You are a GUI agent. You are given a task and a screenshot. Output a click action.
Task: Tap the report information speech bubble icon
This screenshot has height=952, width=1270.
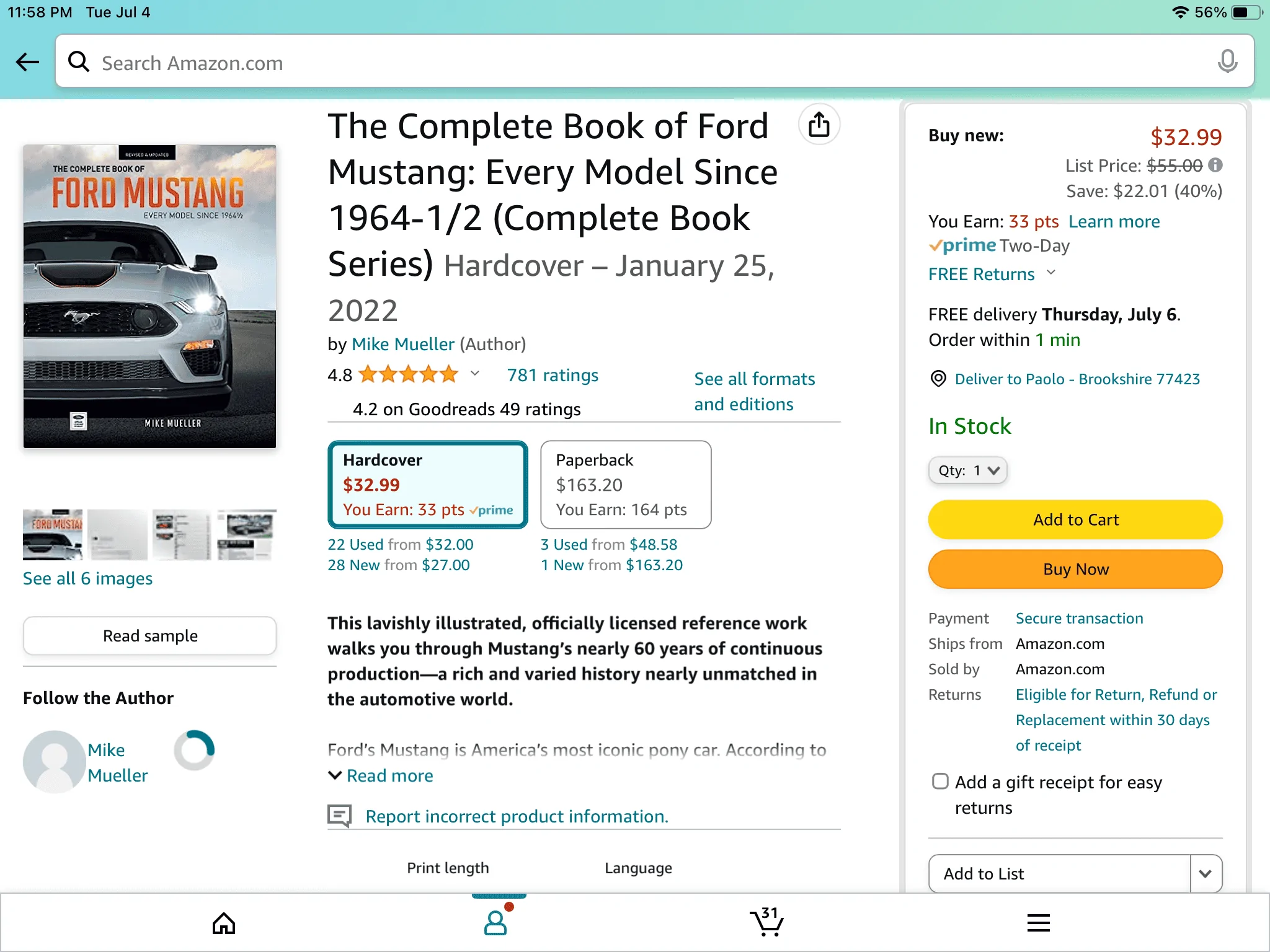point(339,816)
